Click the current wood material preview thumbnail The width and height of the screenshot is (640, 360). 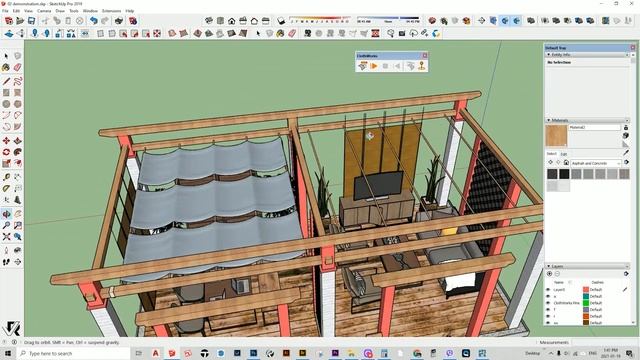point(556,136)
